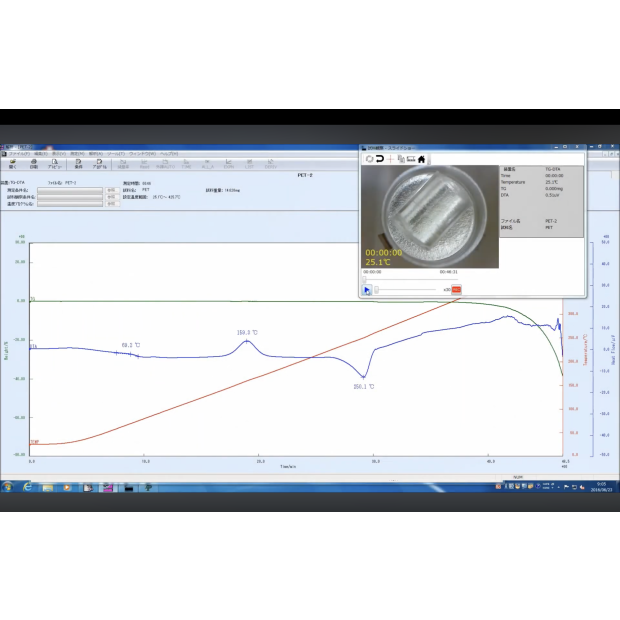
Task: Click the 159.3 °C peak label on curve
Action: point(247,332)
